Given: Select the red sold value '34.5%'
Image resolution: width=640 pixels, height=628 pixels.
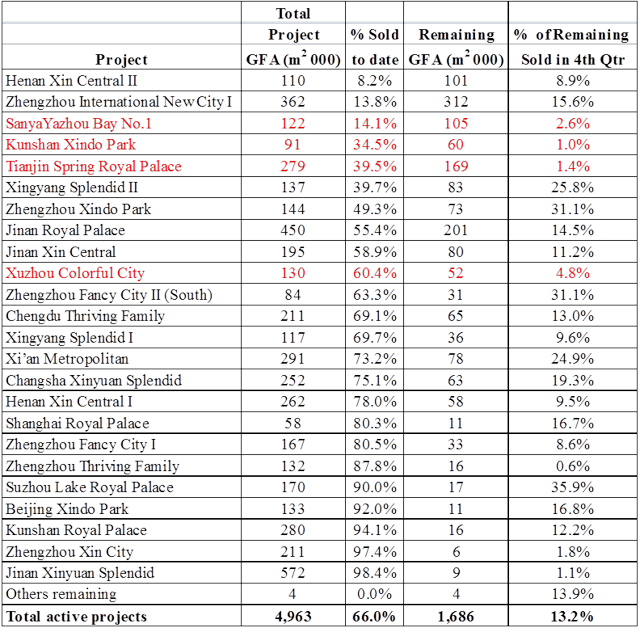Looking at the screenshot, I should pyautogui.click(x=375, y=145).
